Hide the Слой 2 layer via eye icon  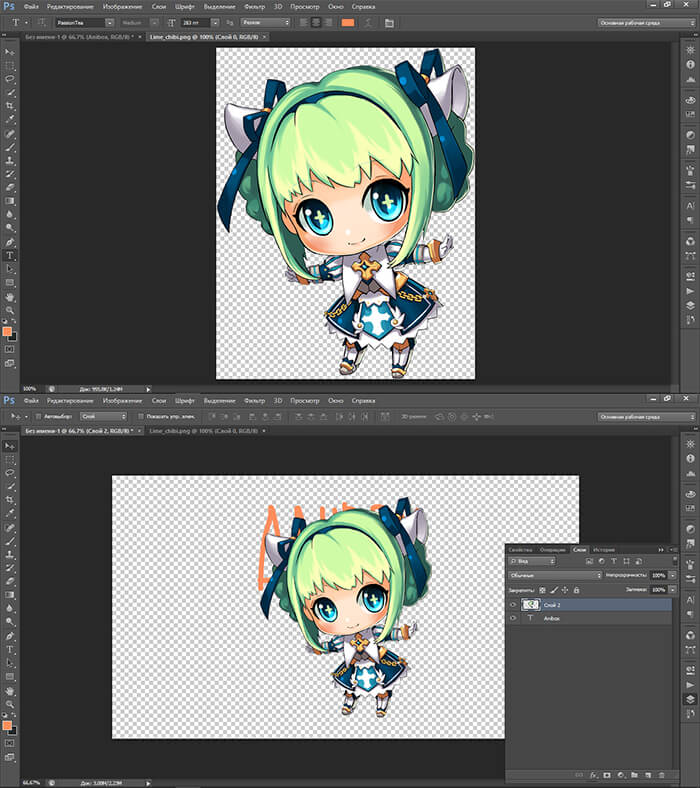pos(513,605)
